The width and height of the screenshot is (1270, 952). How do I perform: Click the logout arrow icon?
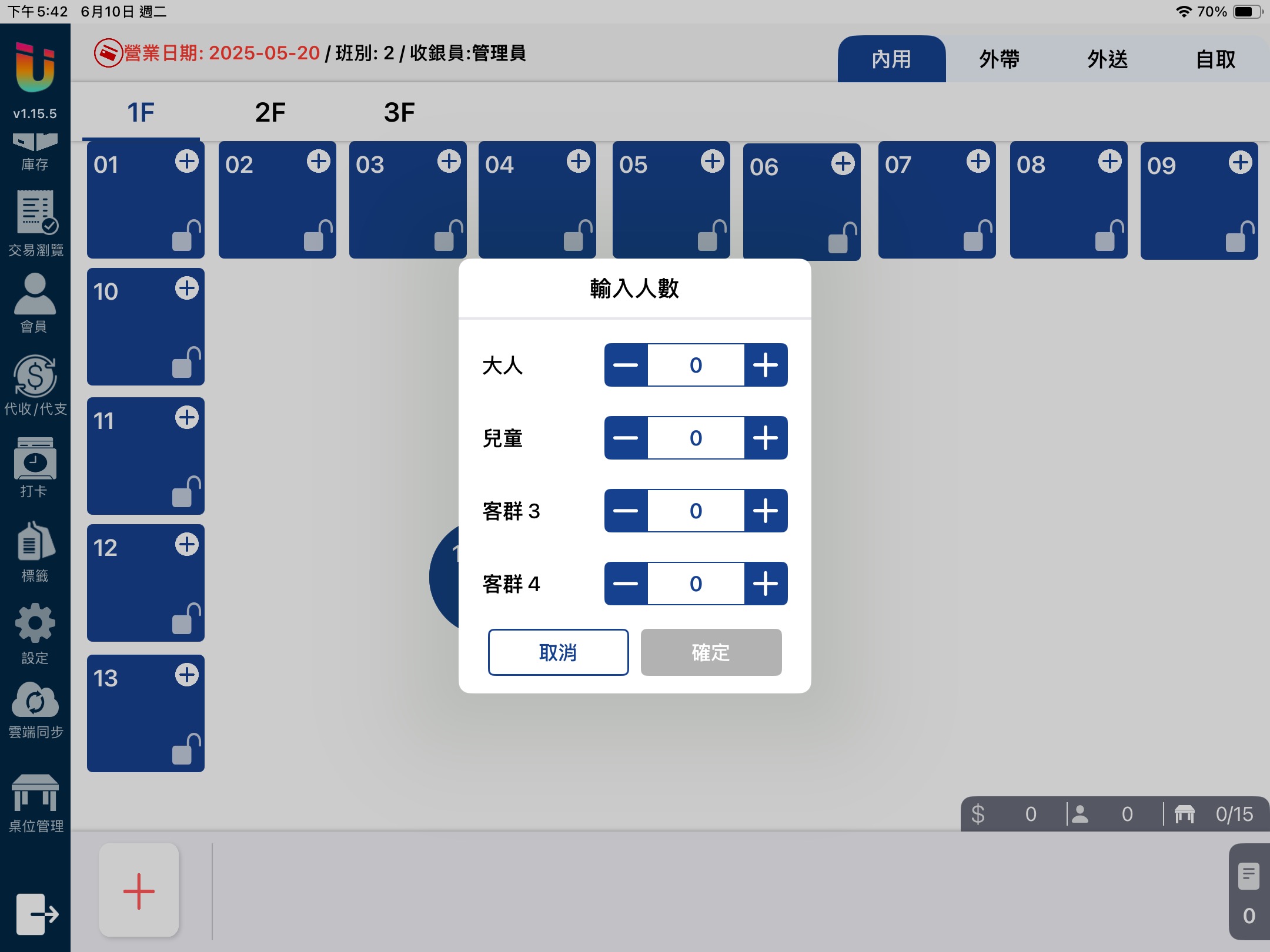[36, 913]
